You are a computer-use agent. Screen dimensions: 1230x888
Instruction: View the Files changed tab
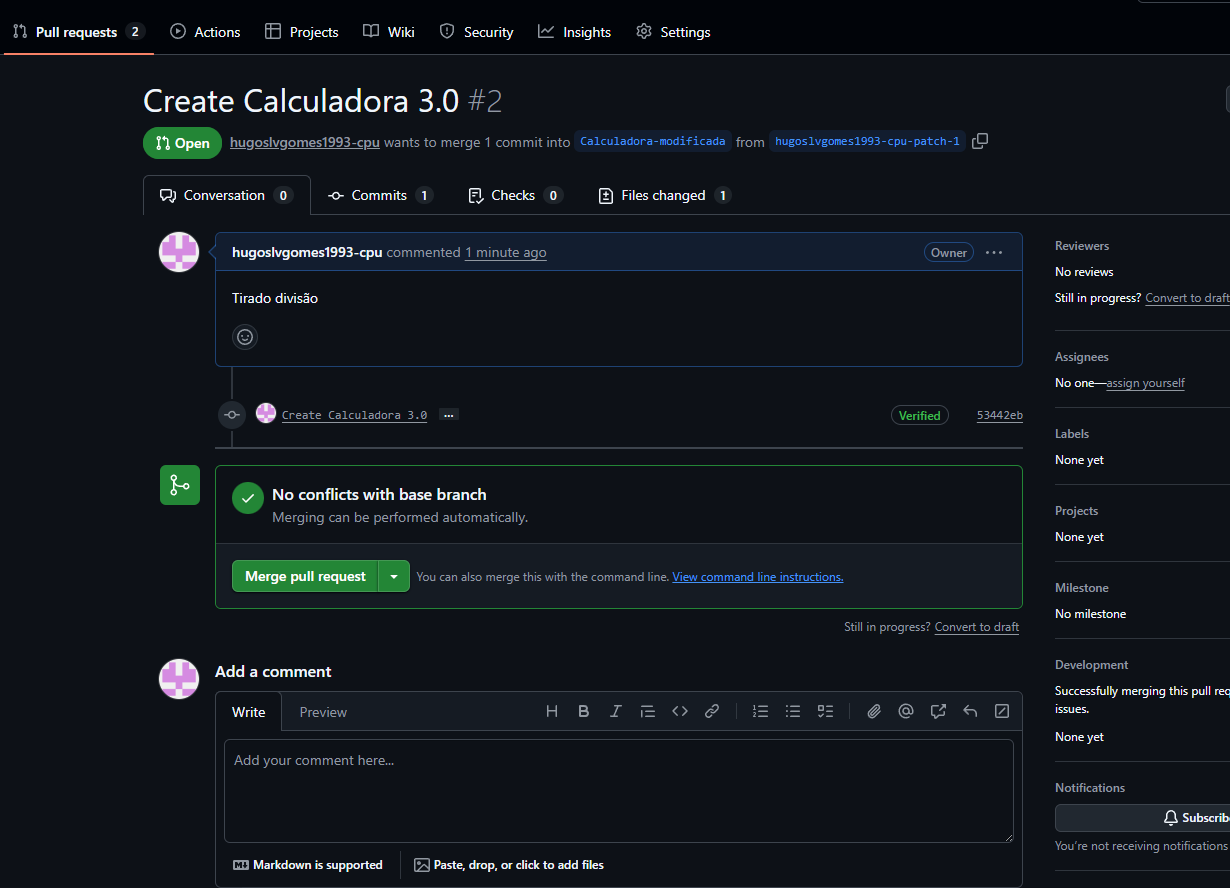tap(664, 195)
